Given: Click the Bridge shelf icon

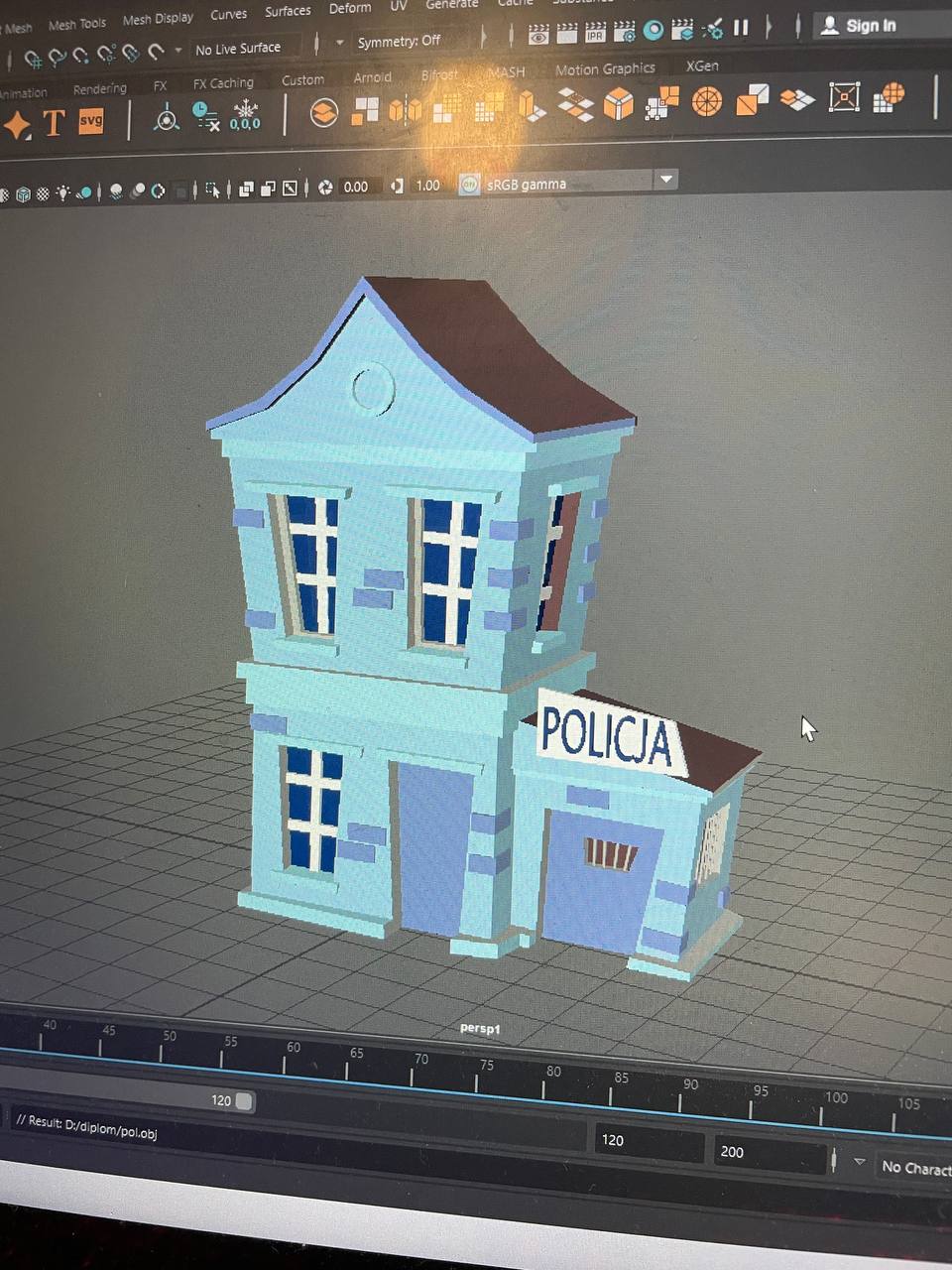Looking at the screenshot, I should click(x=575, y=103).
